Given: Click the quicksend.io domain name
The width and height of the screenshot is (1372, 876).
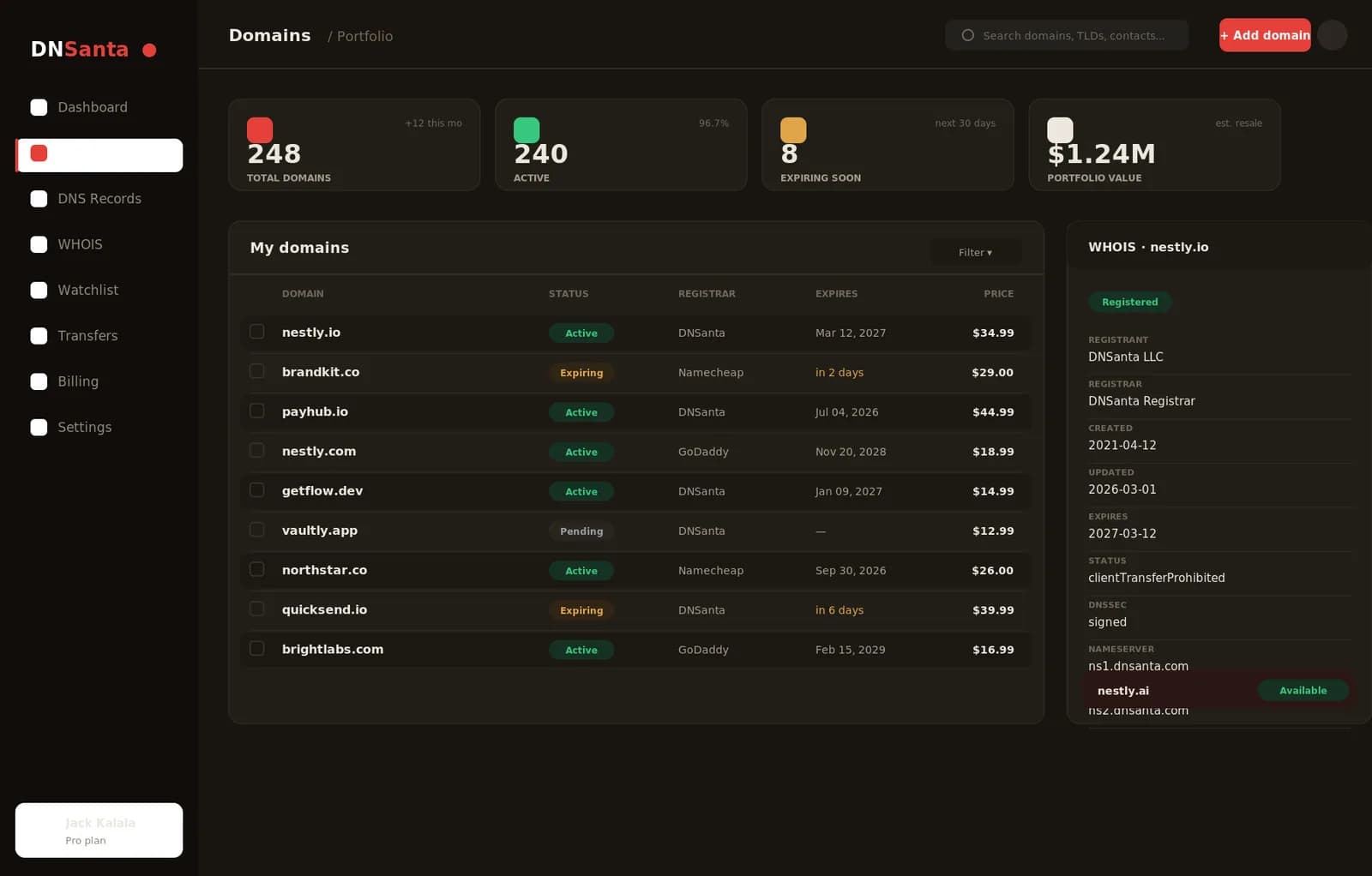Looking at the screenshot, I should click(x=324, y=609).
